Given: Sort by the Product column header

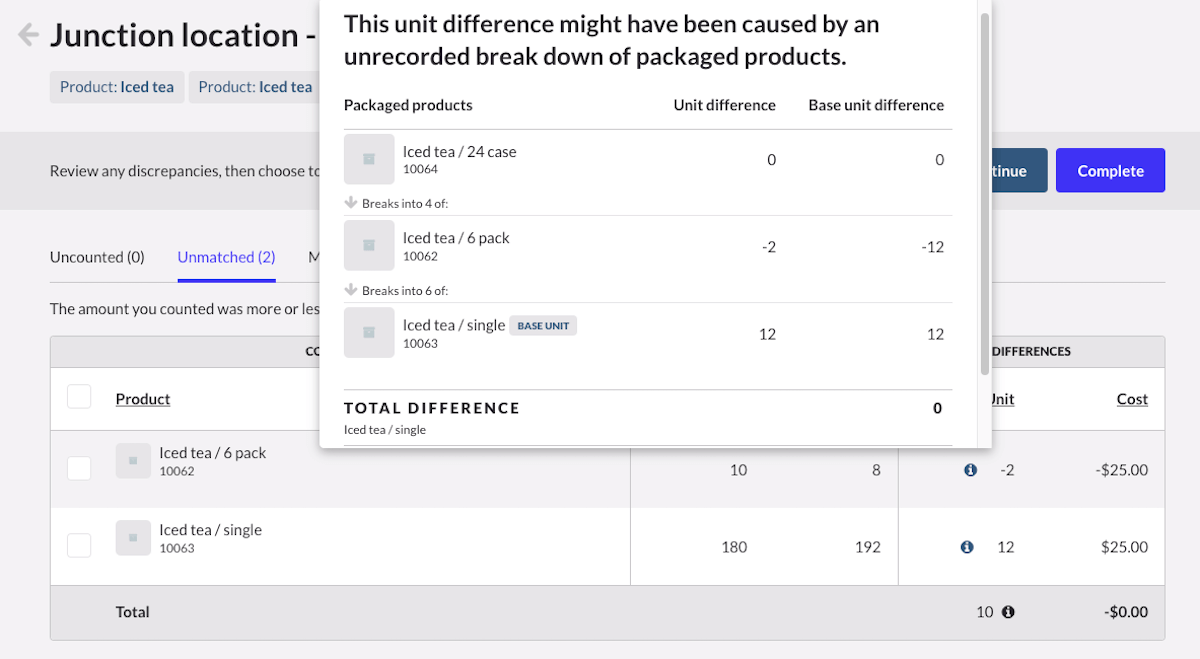Looking at the screenshot, I should click(x=143, y=399).
